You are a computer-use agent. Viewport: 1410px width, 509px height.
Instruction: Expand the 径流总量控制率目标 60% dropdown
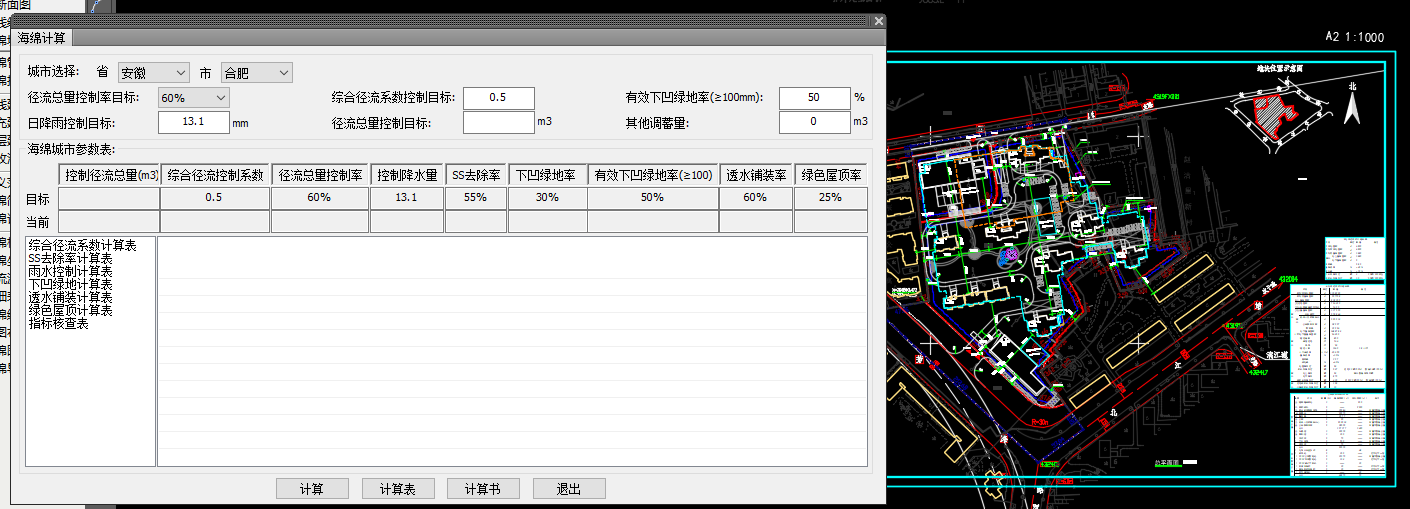point(194,98)
